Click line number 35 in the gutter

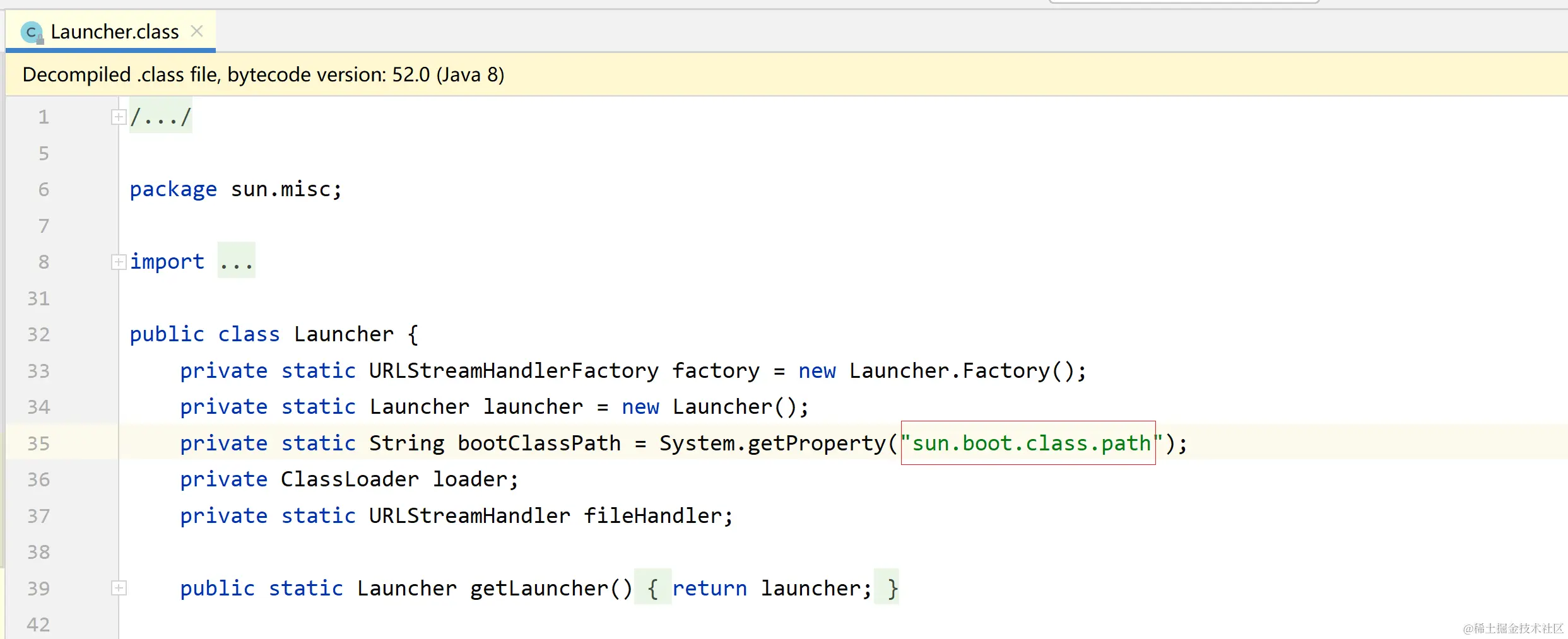(38, 443)
